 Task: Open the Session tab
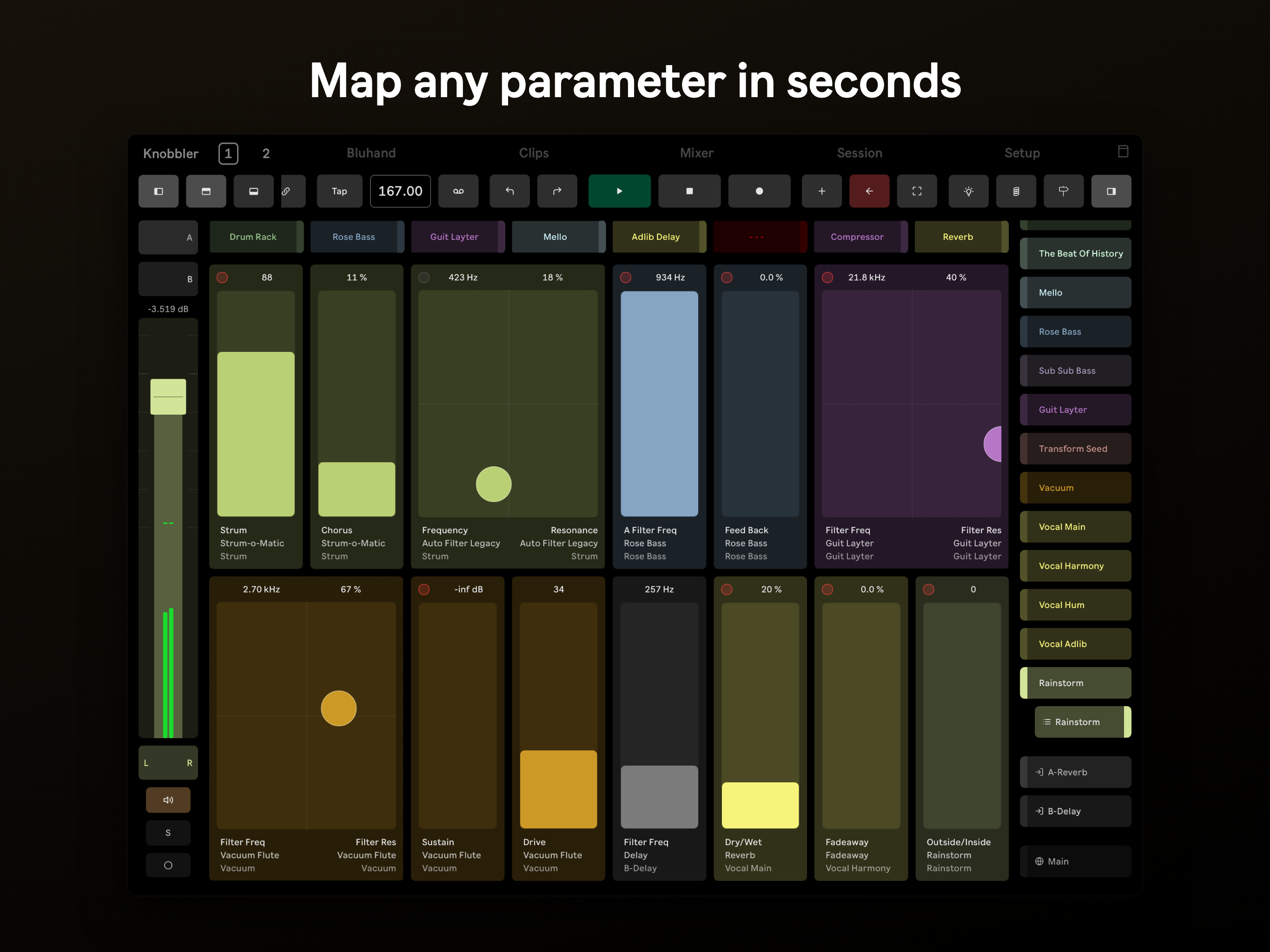860,153
